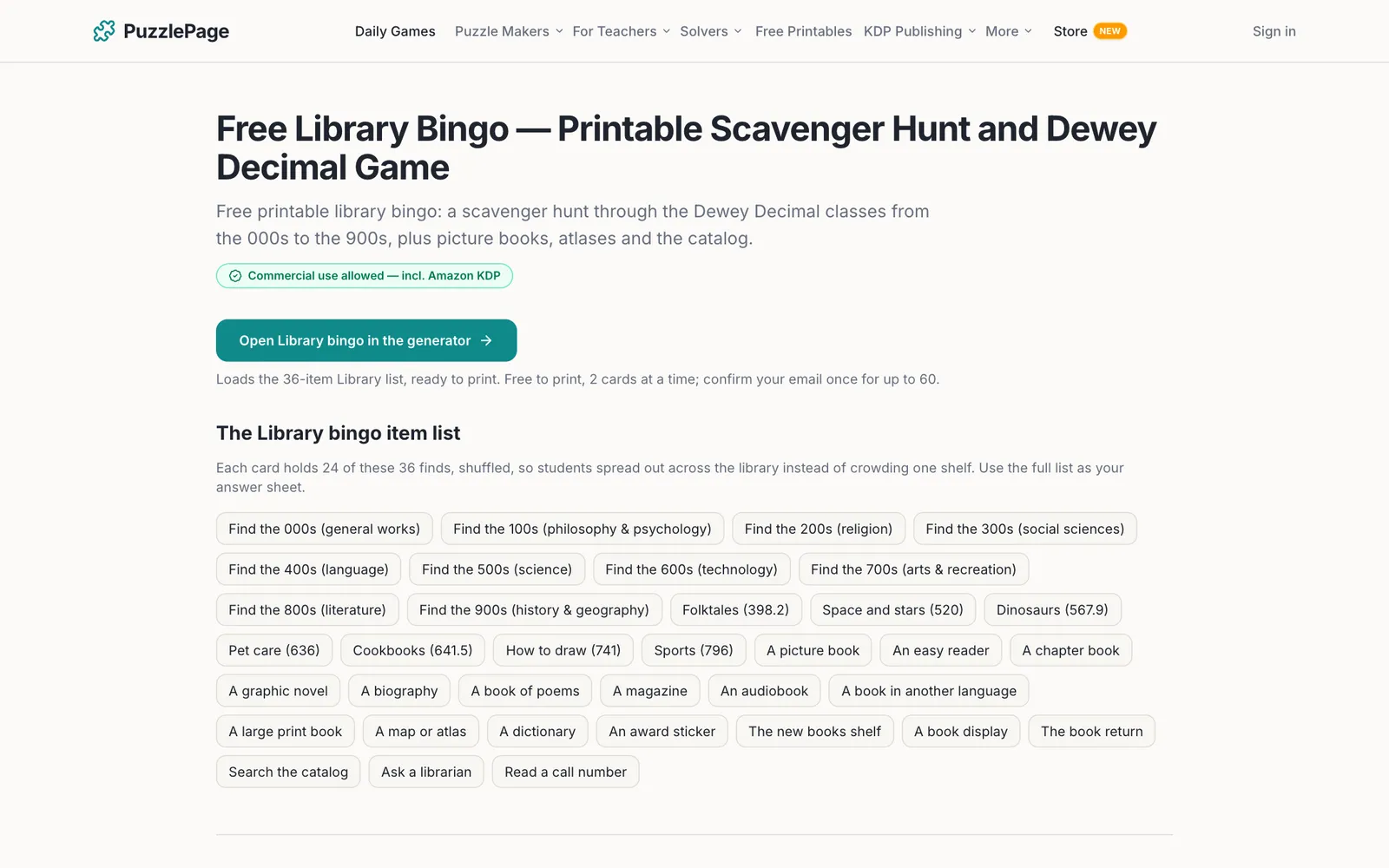Click the PuzzlePage puzzle-piece logo icon
The image size is (1389, 868).
tap(104, 31)
